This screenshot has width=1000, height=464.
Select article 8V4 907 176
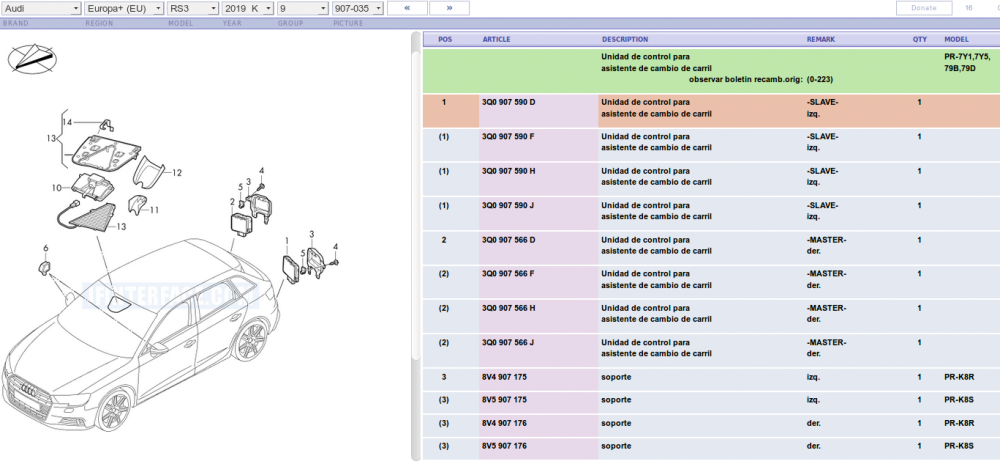pos(504,423)
